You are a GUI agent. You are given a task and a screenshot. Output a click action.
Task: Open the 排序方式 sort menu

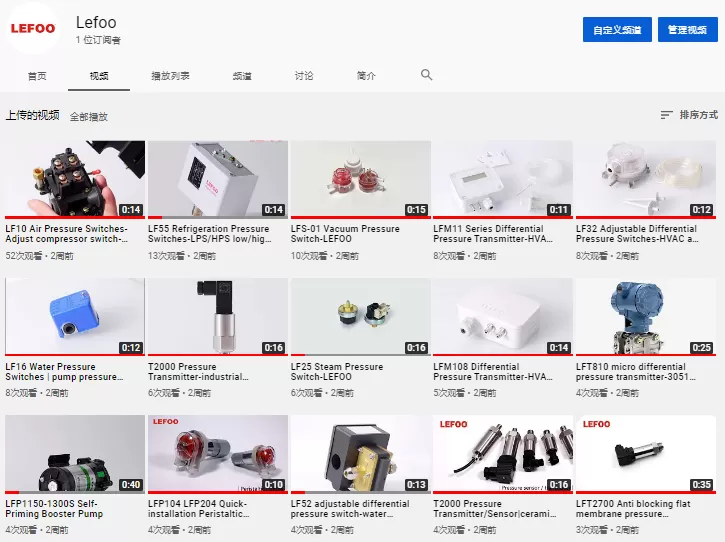tap(689, 115)
